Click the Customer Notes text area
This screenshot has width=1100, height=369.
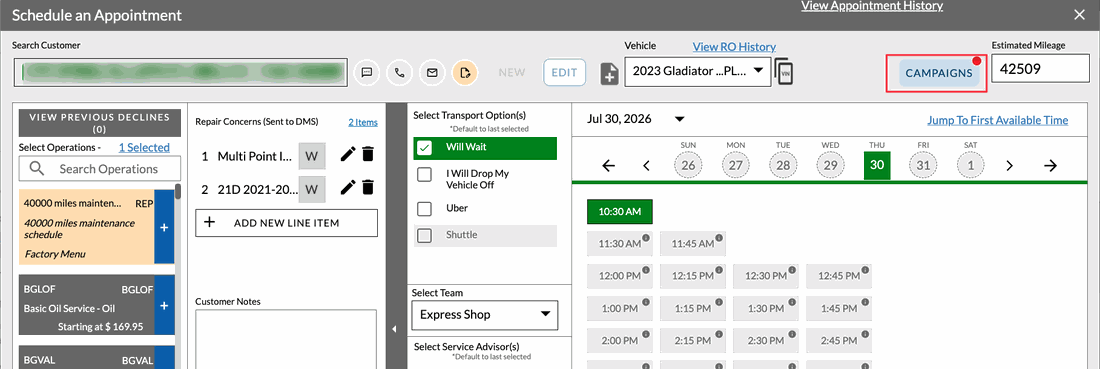[286, 340]
